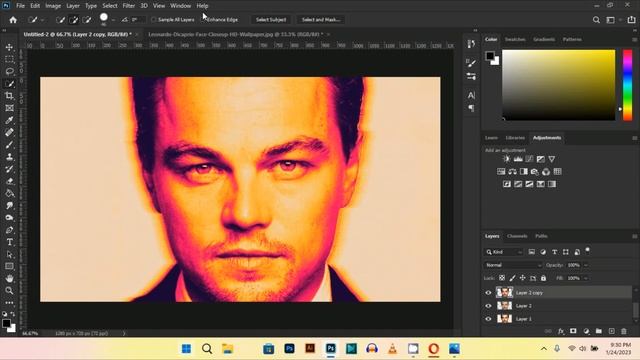Select the Eraser tool
The height and width of the screenshot is (360, 640).
tap(9, 181)
